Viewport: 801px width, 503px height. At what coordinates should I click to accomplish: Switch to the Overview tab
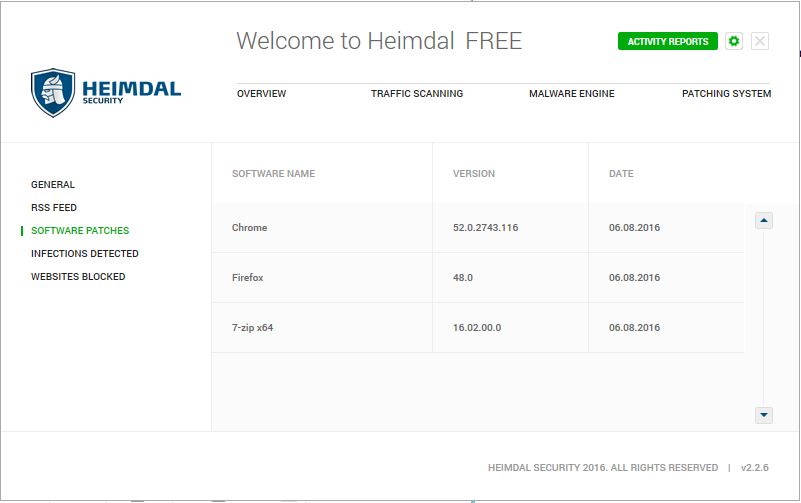tap(262, 94)
